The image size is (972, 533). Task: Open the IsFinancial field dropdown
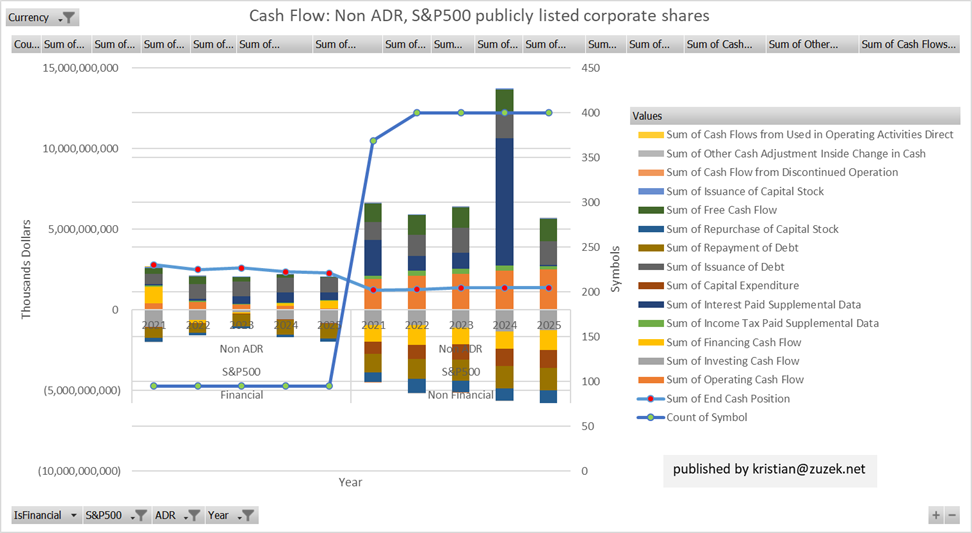point(71,516)
